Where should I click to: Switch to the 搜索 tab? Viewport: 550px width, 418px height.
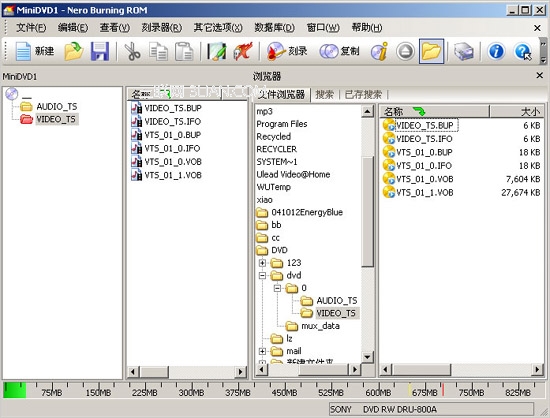coord(324,94)
